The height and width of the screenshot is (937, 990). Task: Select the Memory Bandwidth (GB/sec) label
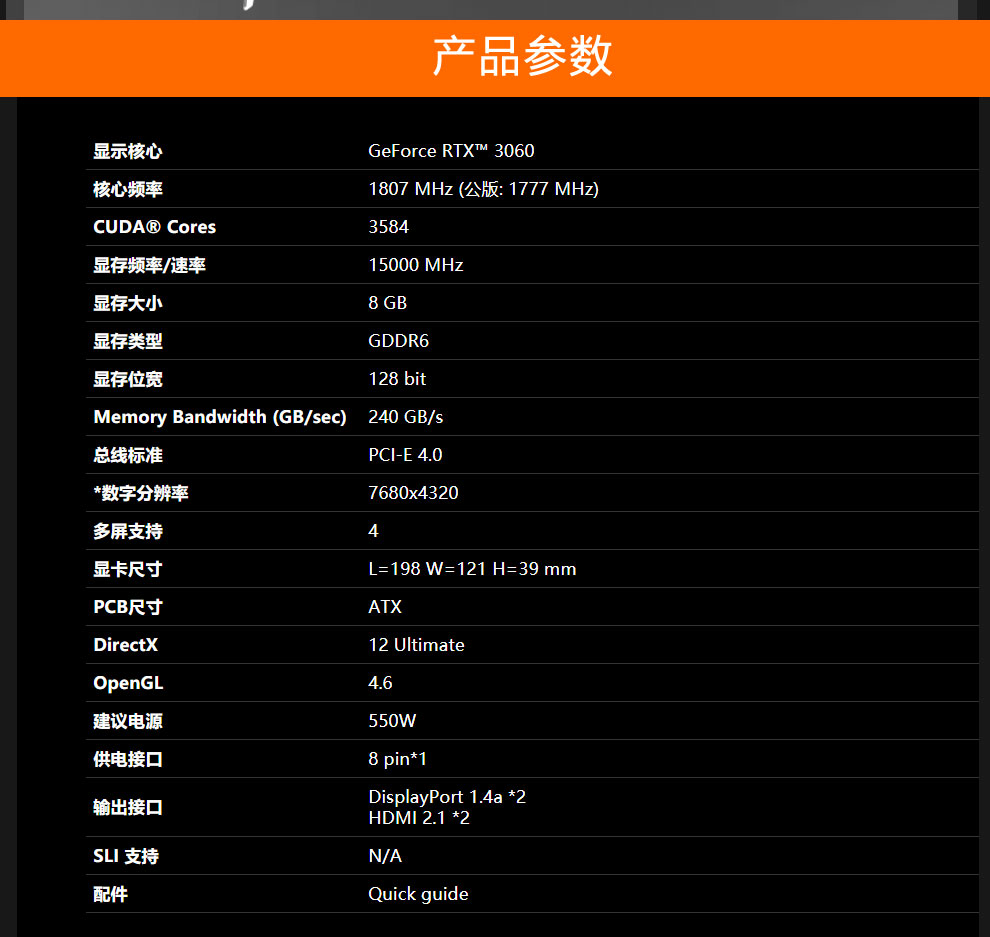220,417
